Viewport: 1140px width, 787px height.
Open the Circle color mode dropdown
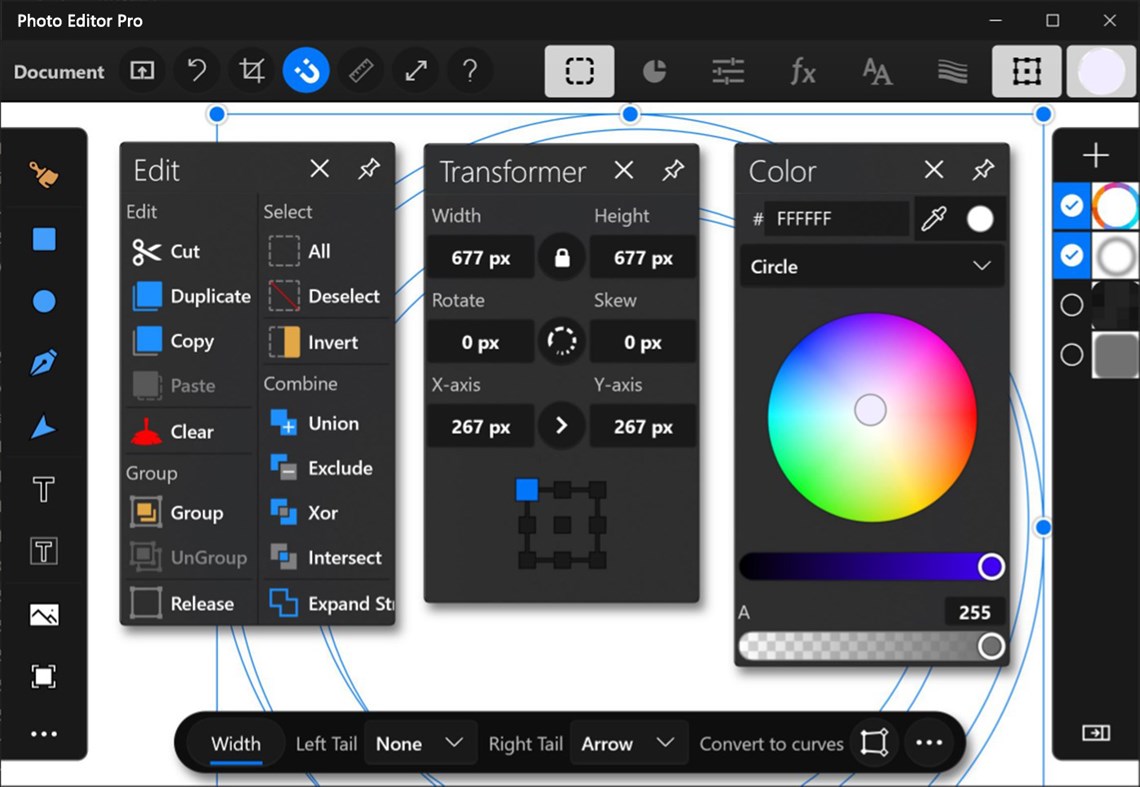pyautogui.click(x=871, y=266)
